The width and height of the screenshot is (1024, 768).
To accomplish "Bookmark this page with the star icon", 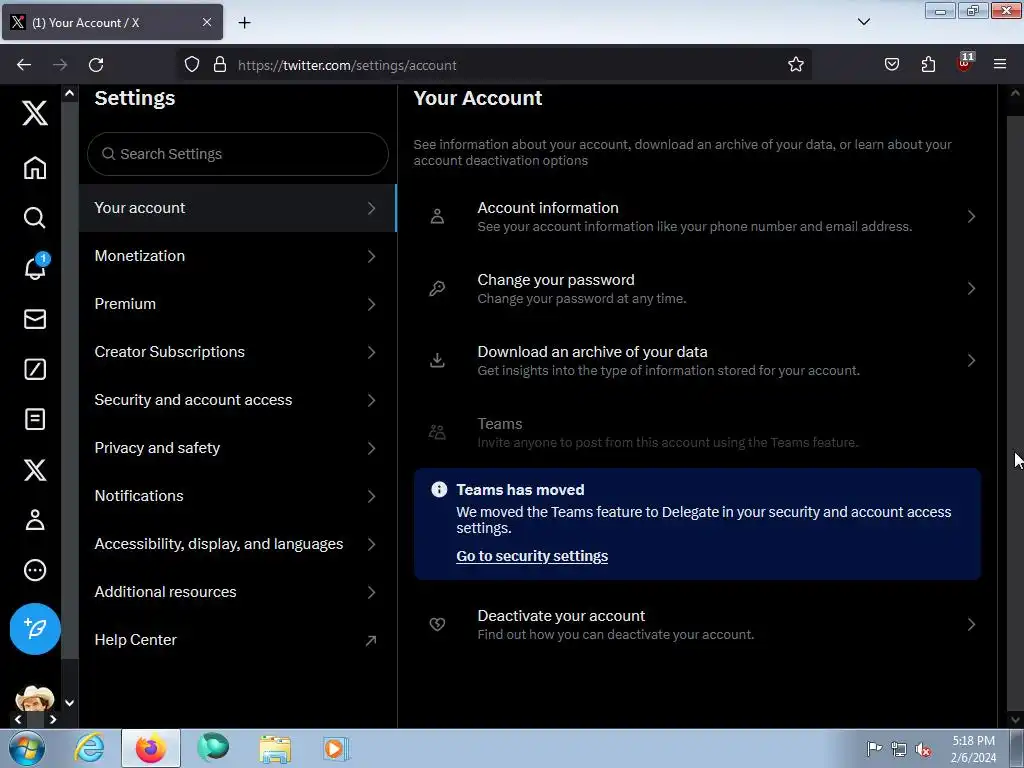I will pyautogui.click(x=795, y=65).
